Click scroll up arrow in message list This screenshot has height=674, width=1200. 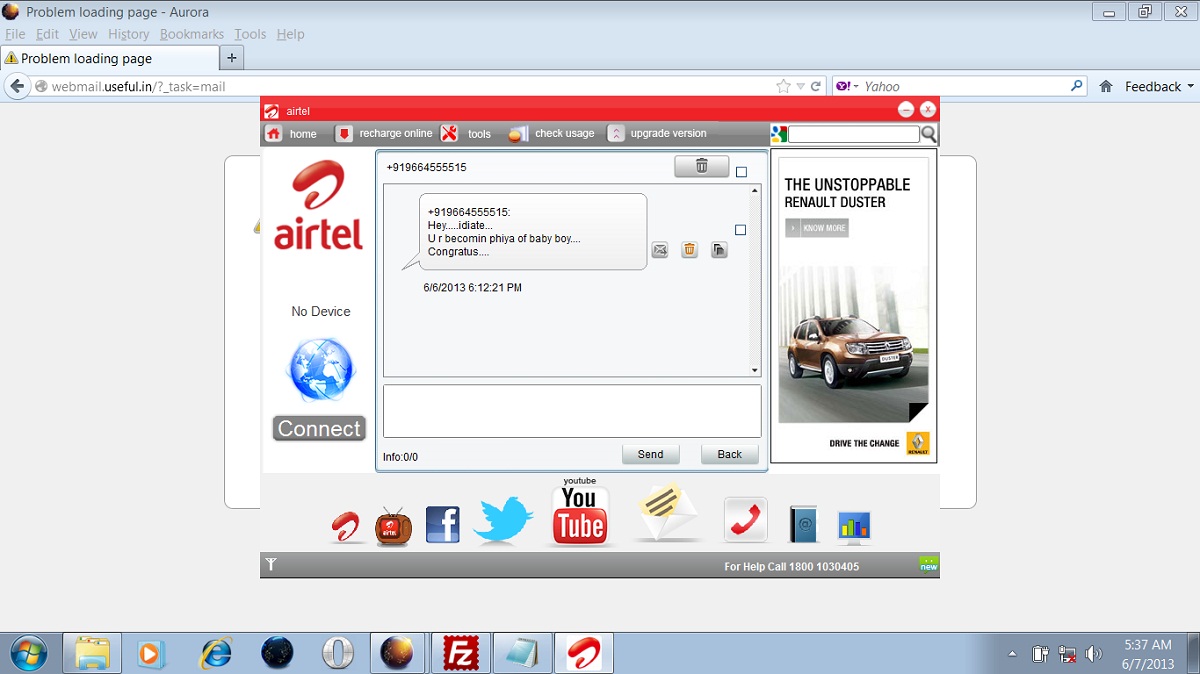point(755,190)
